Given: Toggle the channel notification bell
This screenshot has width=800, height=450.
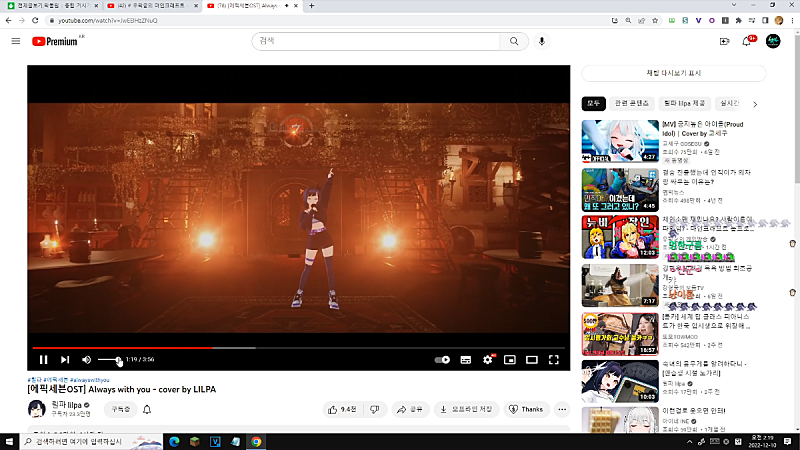Looking at the screenshot, I should (147, 409).
